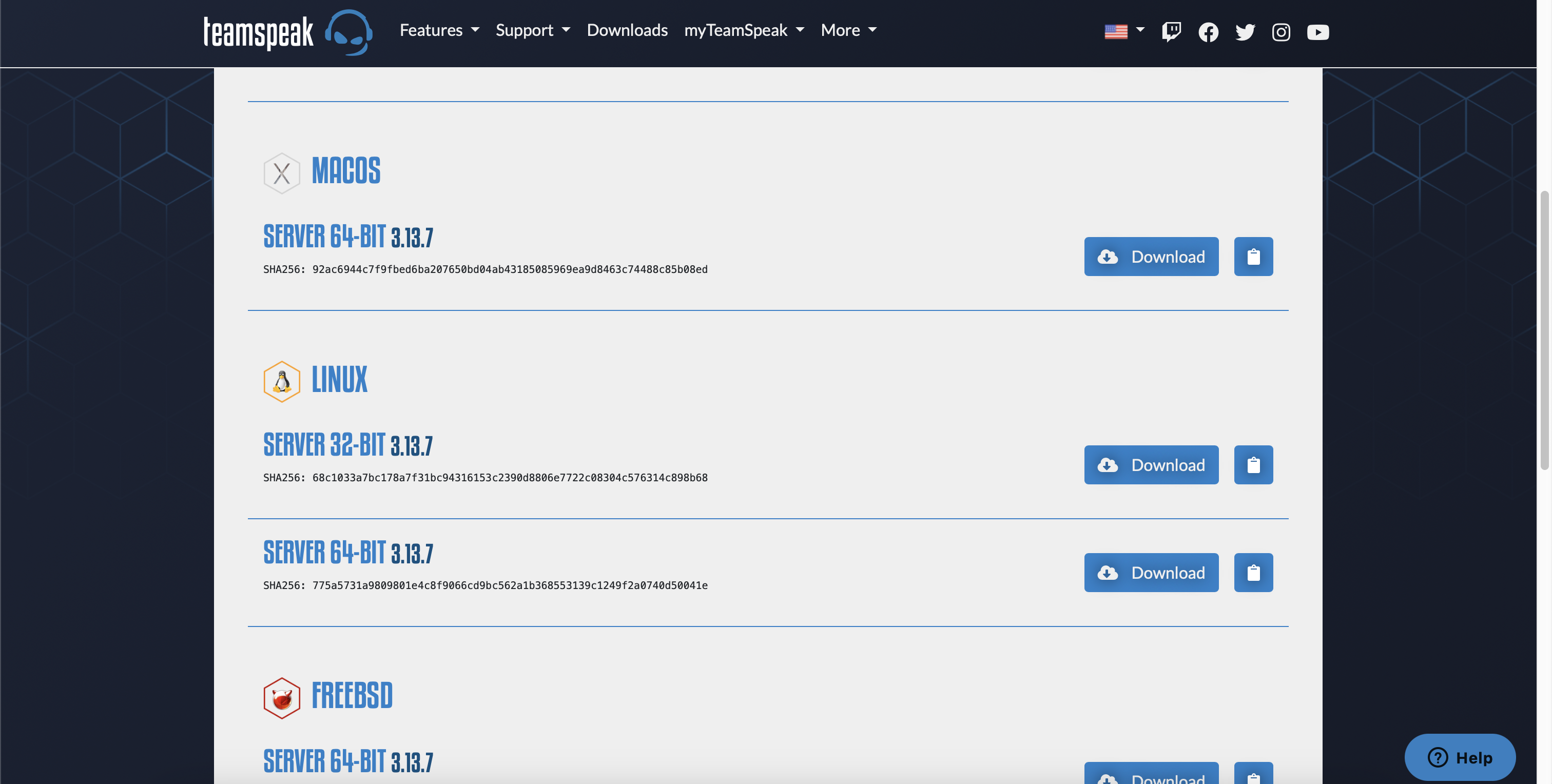The height and width of the screenshot is (784, 1552).
Task: Click the US flag language icon
Action: [1116, 31]
